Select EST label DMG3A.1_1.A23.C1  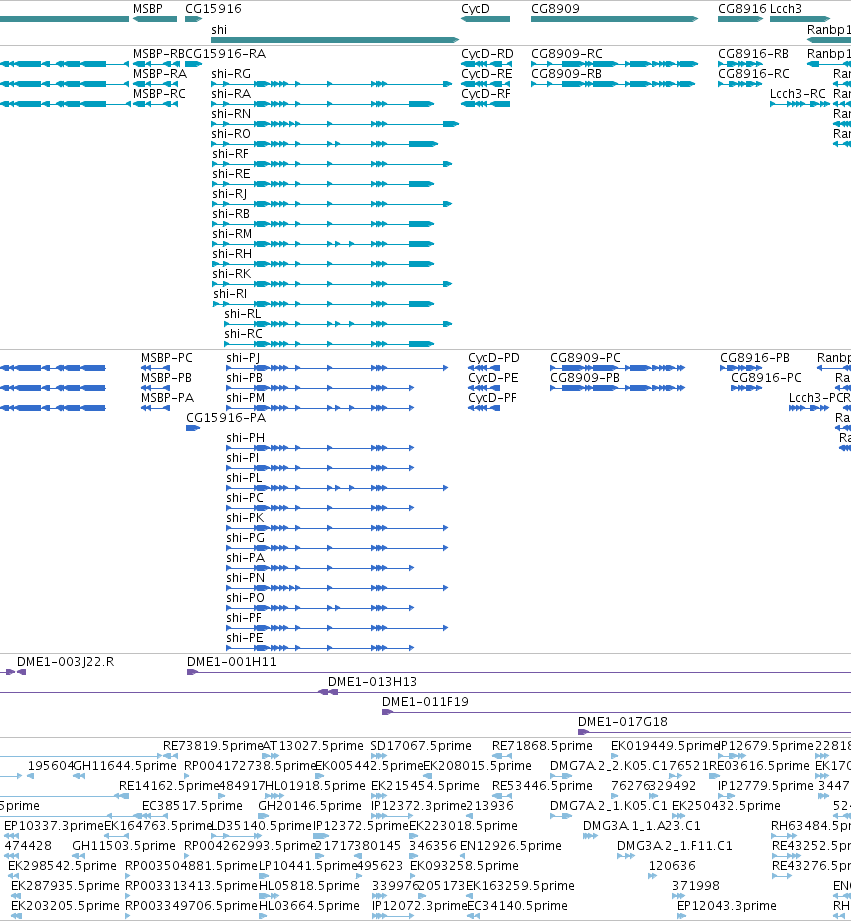[x=642, y=826]
